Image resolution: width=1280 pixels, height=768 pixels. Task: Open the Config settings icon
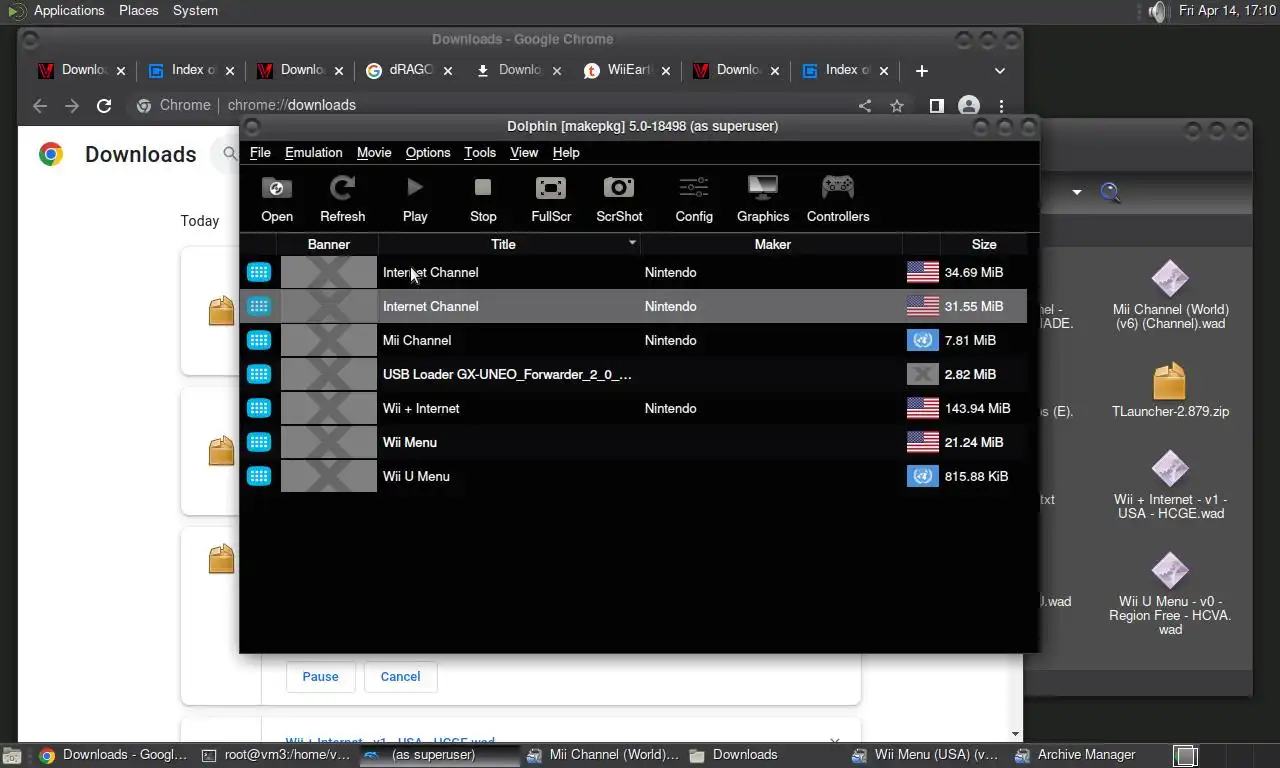[694, 199]
